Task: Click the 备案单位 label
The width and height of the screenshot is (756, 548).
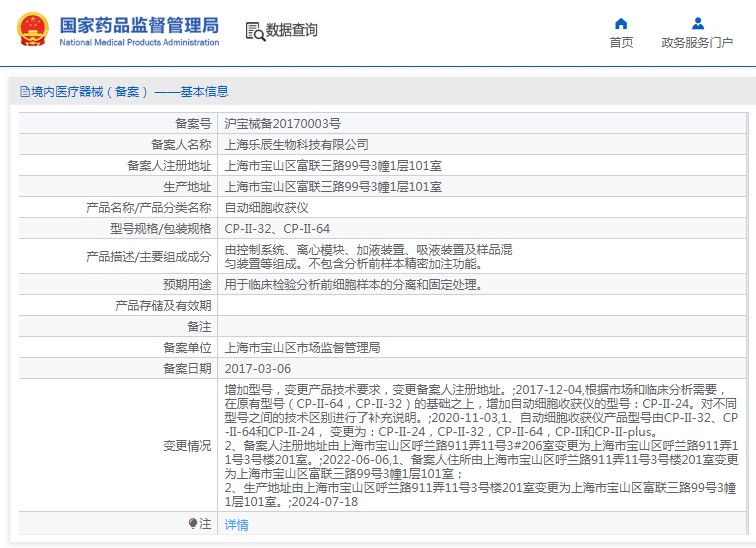Action: pos(187,348)
